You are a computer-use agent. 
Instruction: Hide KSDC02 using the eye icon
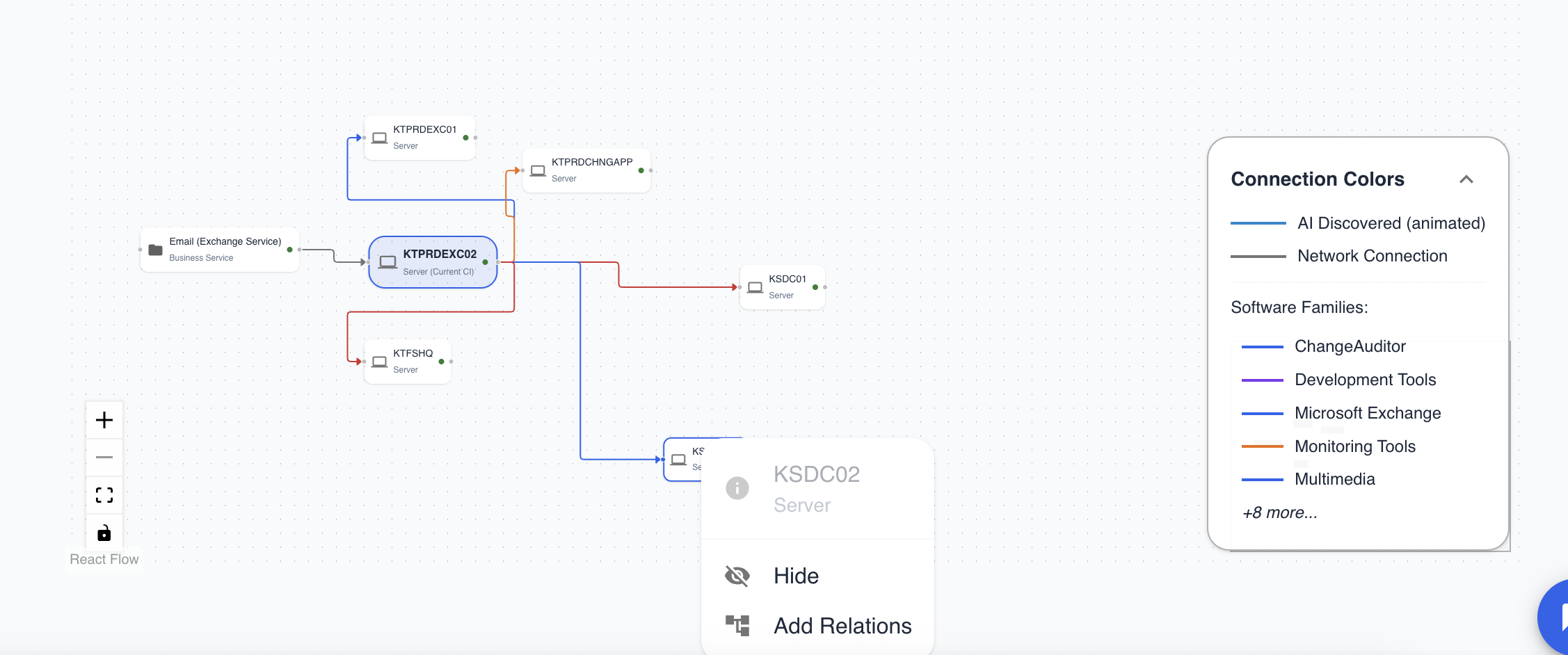[x=737, y=575]
